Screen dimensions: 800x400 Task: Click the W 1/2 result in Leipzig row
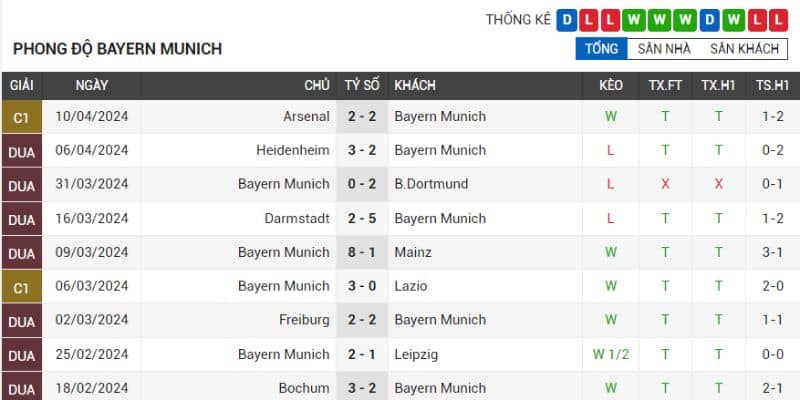(x=610, y=354)
